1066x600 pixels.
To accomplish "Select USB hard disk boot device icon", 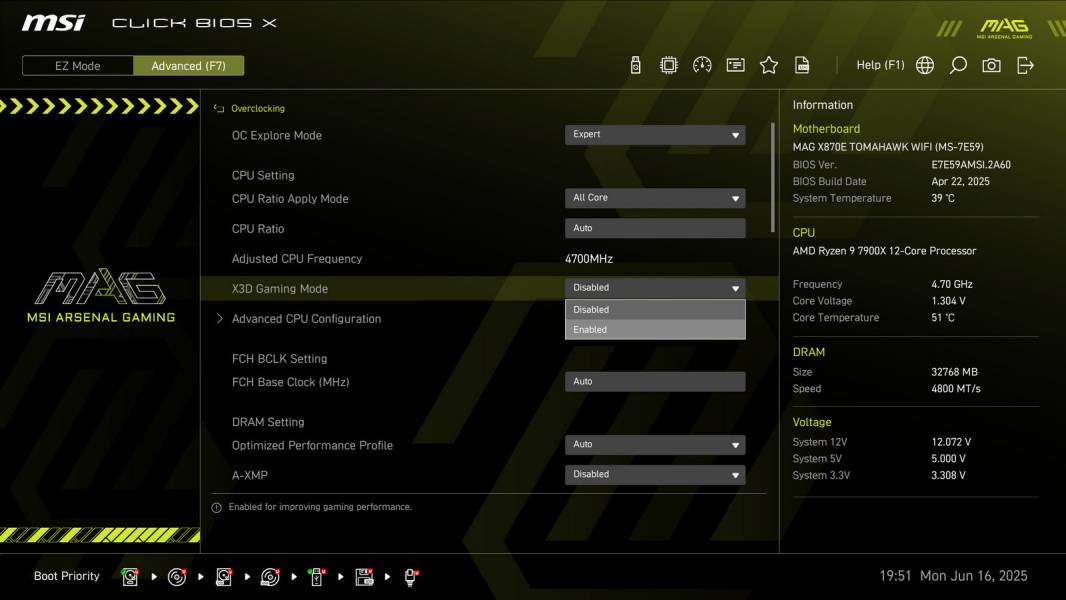I will [x=223, y=577].
